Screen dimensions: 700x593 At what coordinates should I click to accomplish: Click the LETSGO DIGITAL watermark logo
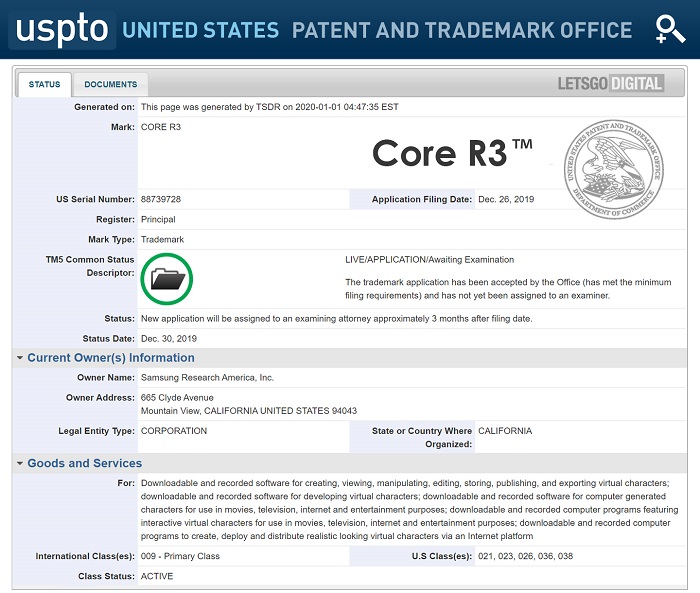coord(609,84)
